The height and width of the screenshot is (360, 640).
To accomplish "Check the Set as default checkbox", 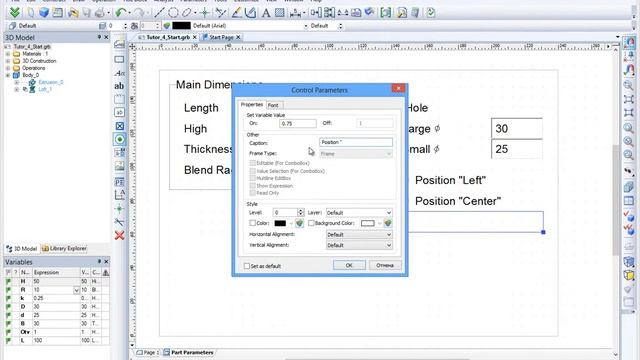I will [247, 266].
